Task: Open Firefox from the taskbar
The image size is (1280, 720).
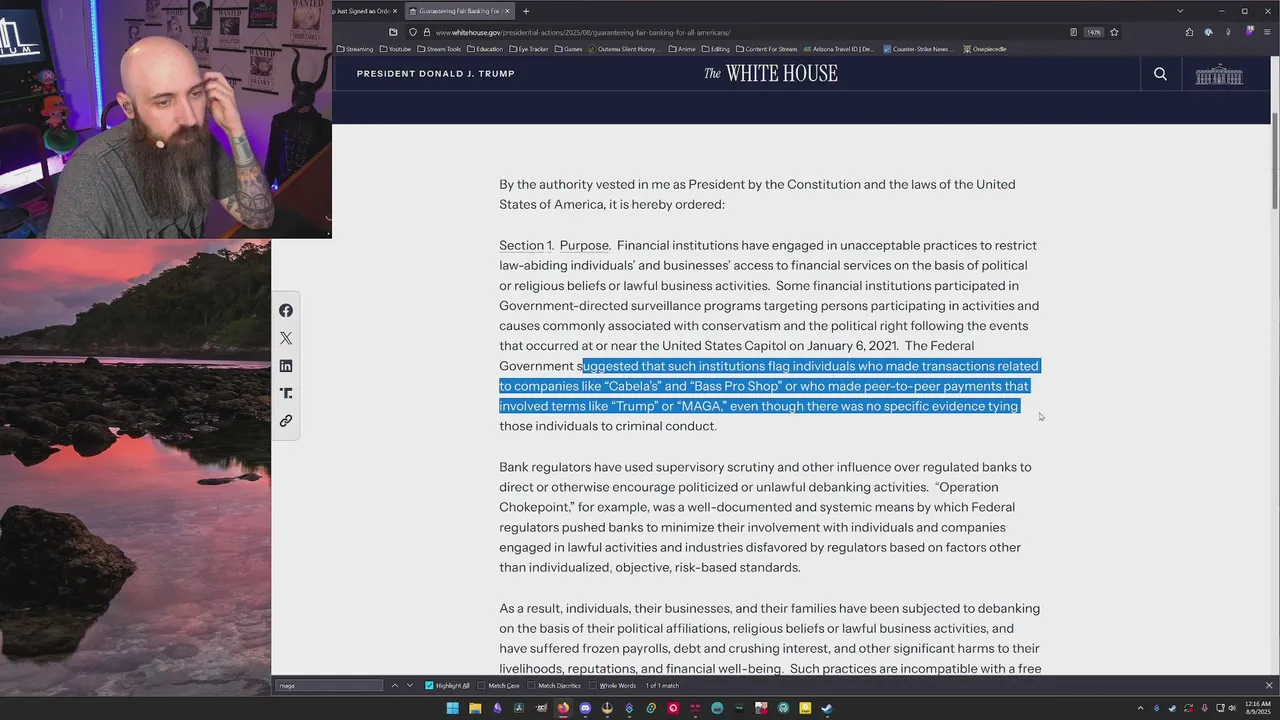Action: [563, 708]
